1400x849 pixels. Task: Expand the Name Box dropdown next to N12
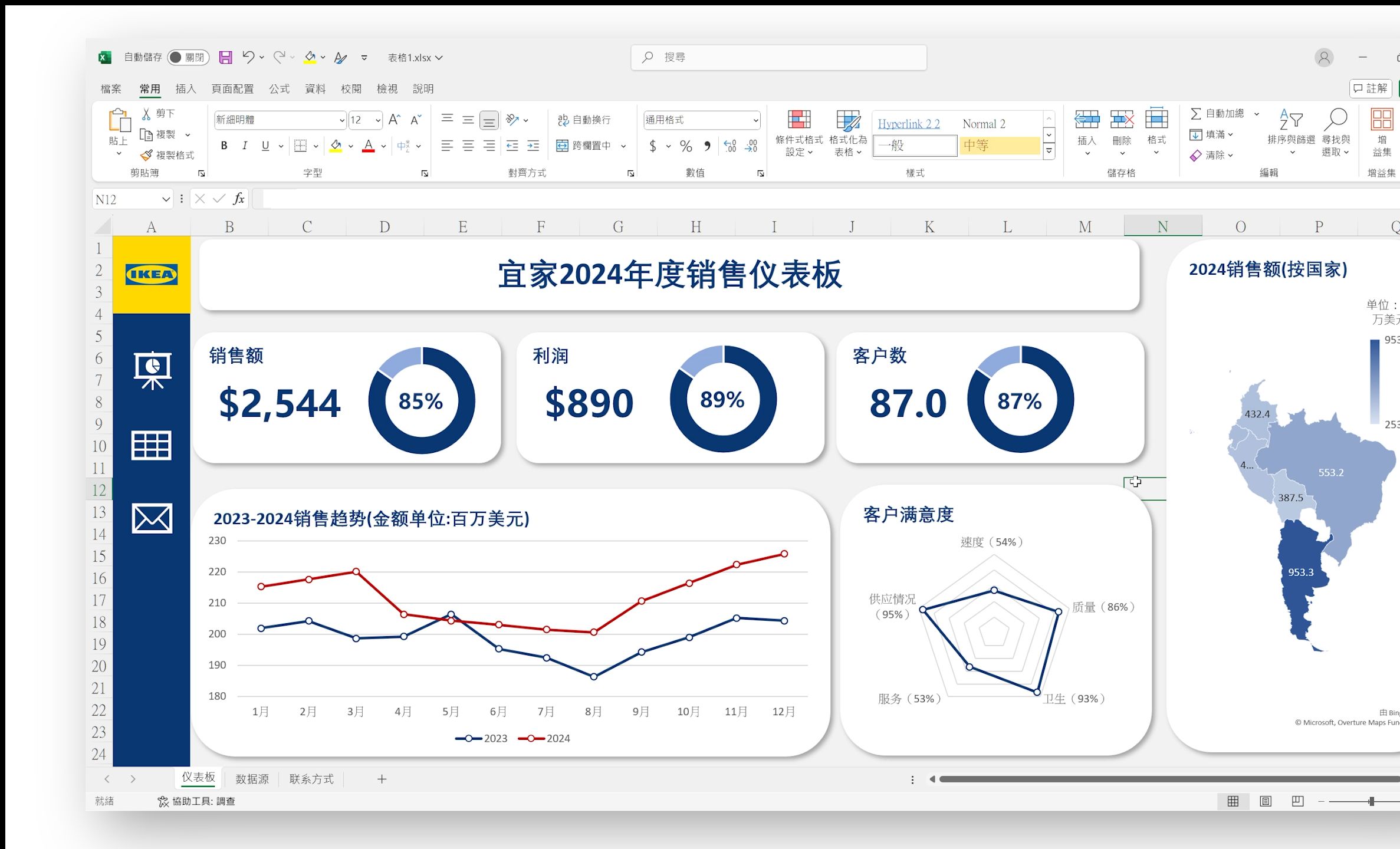pos(166,199)
